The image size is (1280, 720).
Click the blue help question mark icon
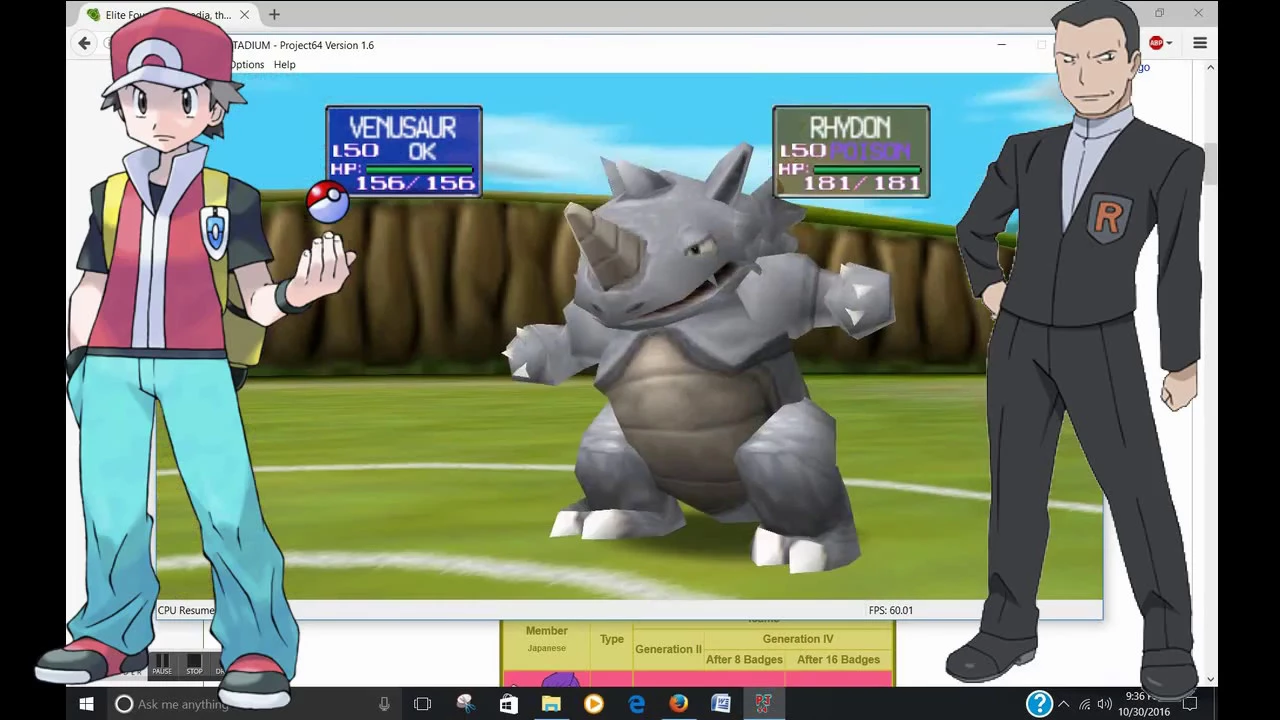tap(1039, 704)
